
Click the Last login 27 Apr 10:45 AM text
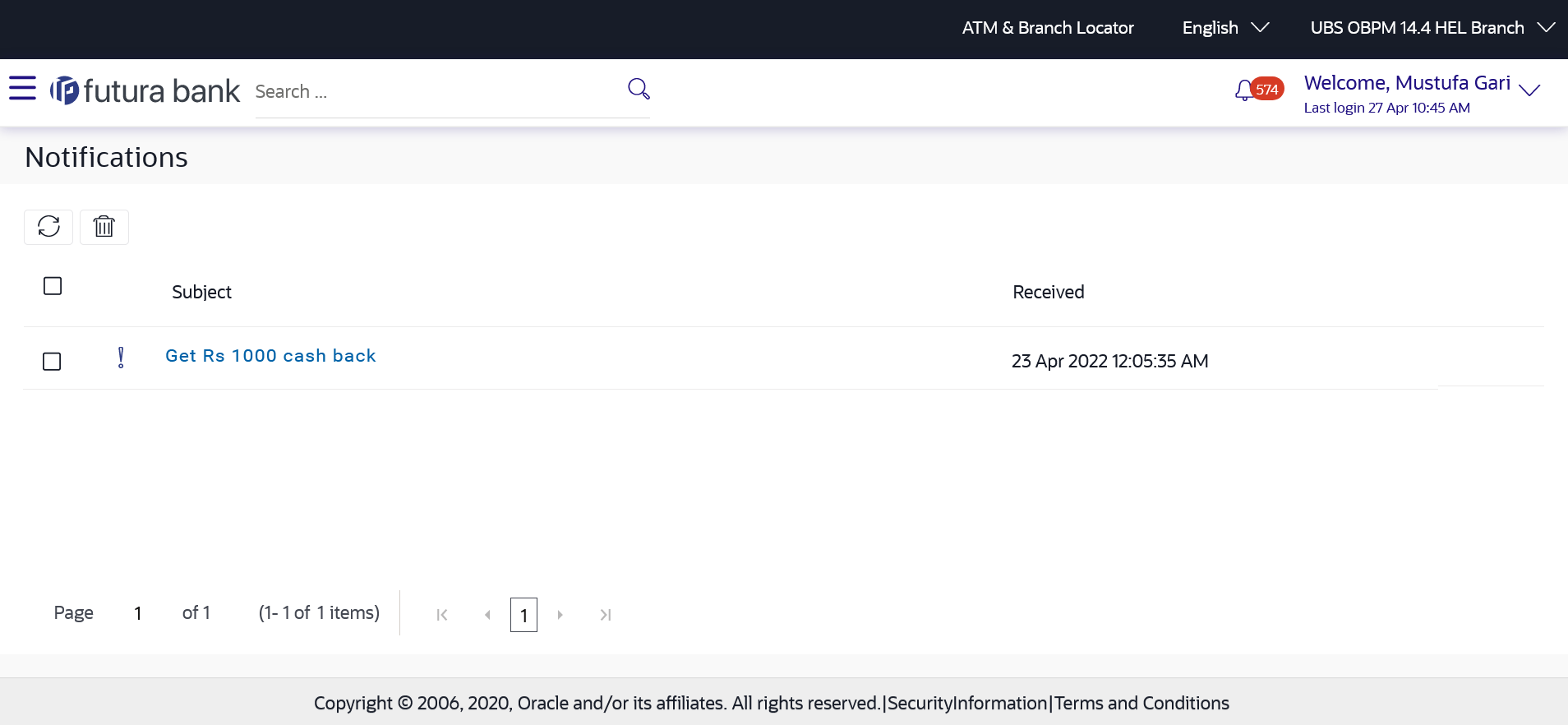[x=1386, y=108]
